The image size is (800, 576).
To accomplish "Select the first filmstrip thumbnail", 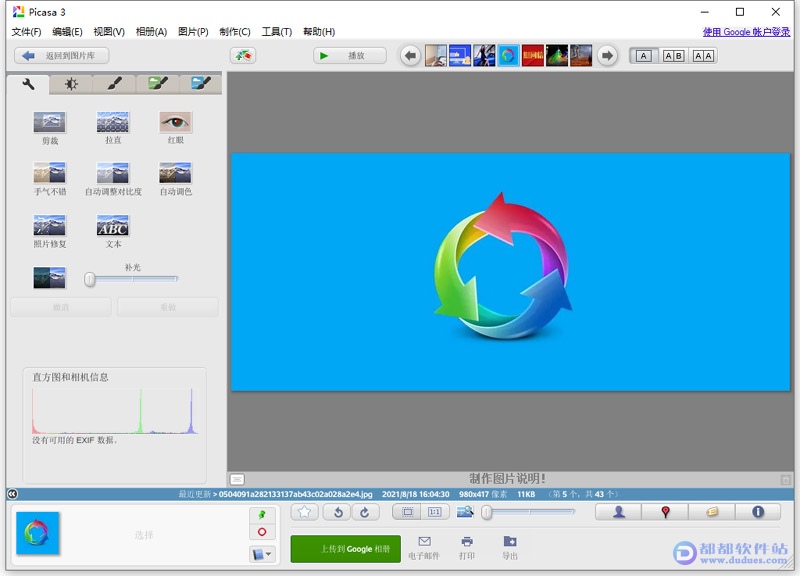I will [436, 56].
